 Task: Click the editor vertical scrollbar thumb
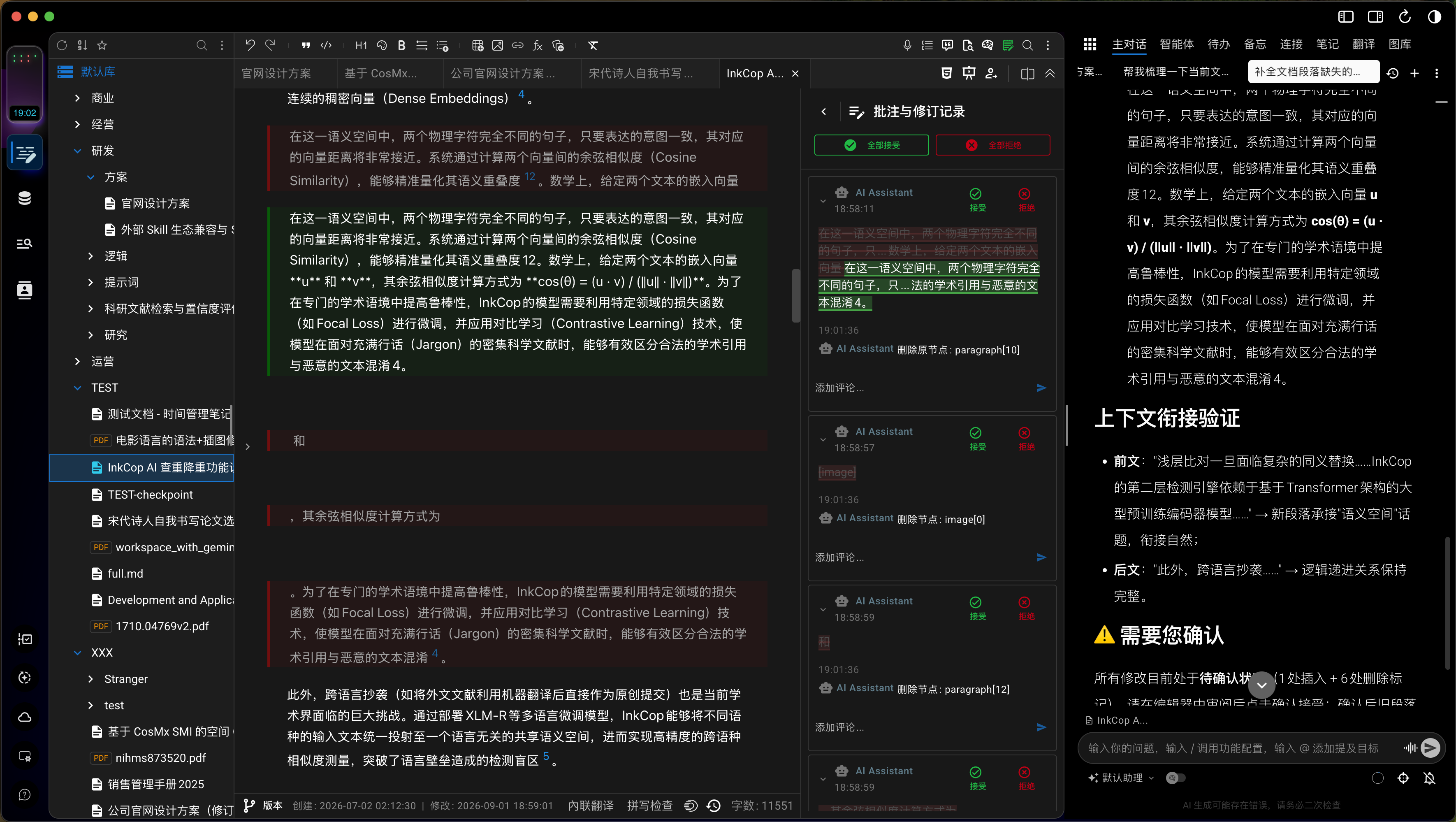pos(796,295)
